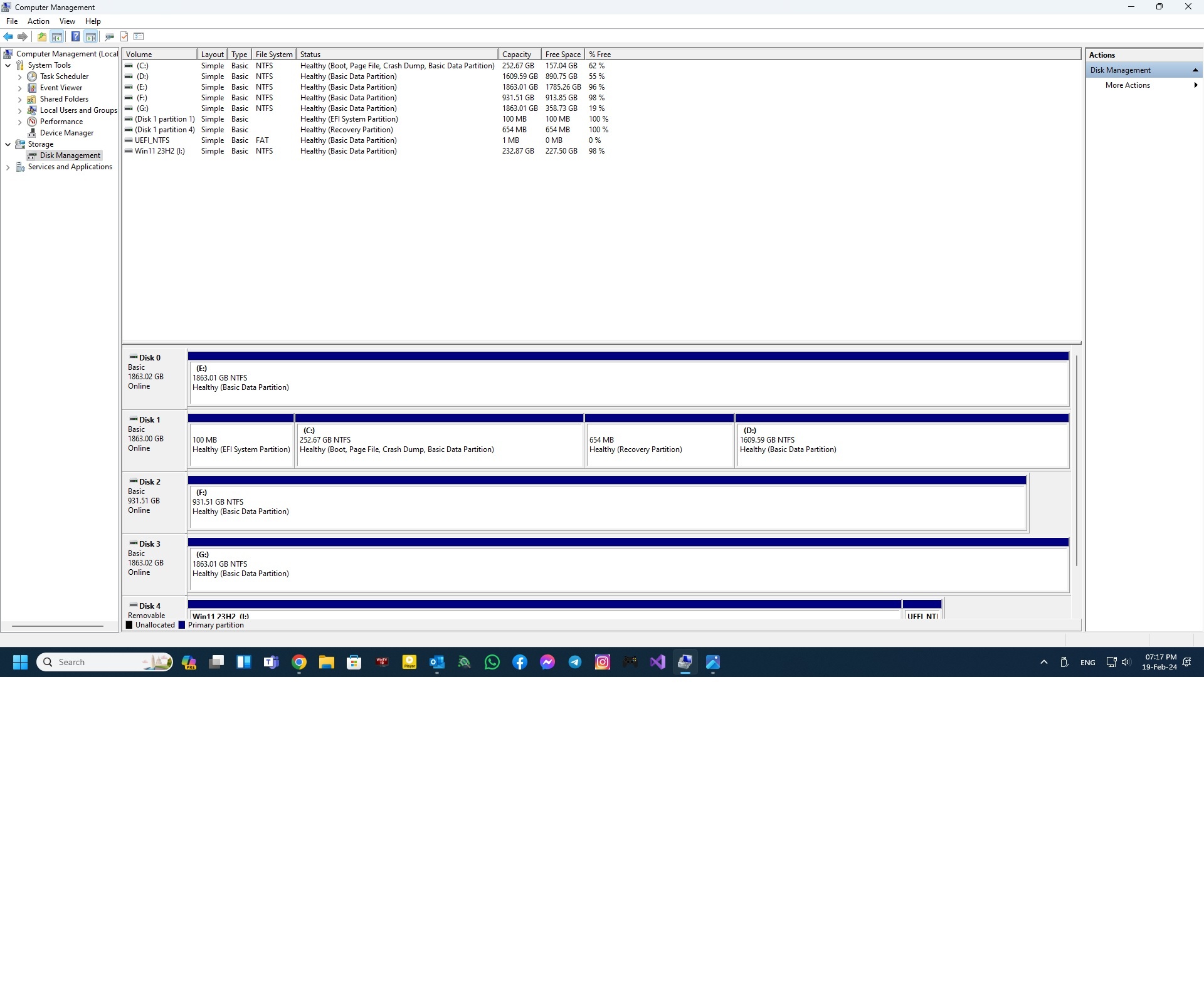Sort volumes by the Capacity column header

tap(517, 54)
